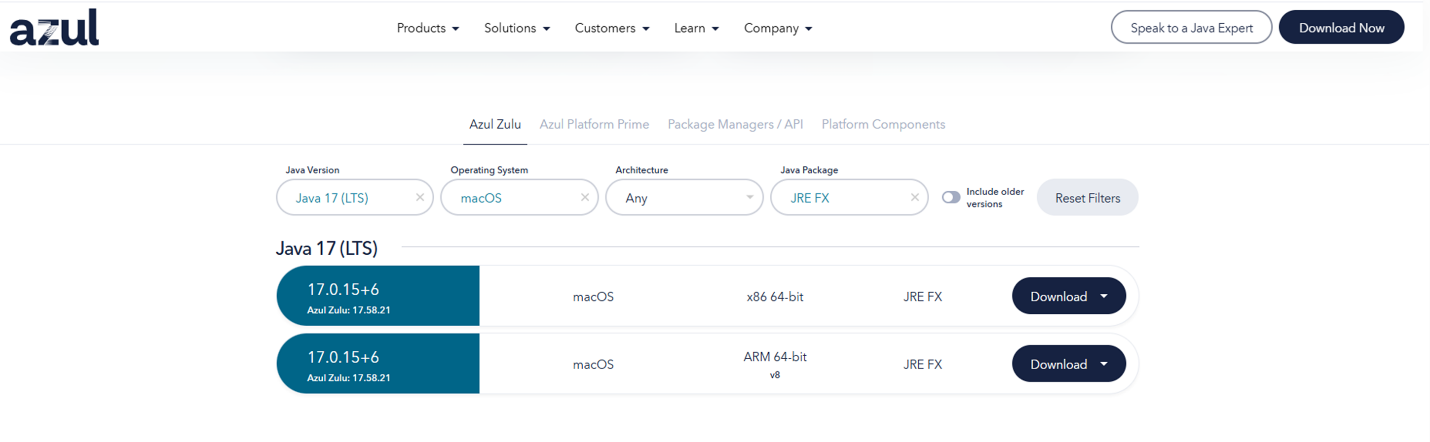Expand Download options arrow for x86 64-bit
1430x442 pixels.
point(1104,297)
